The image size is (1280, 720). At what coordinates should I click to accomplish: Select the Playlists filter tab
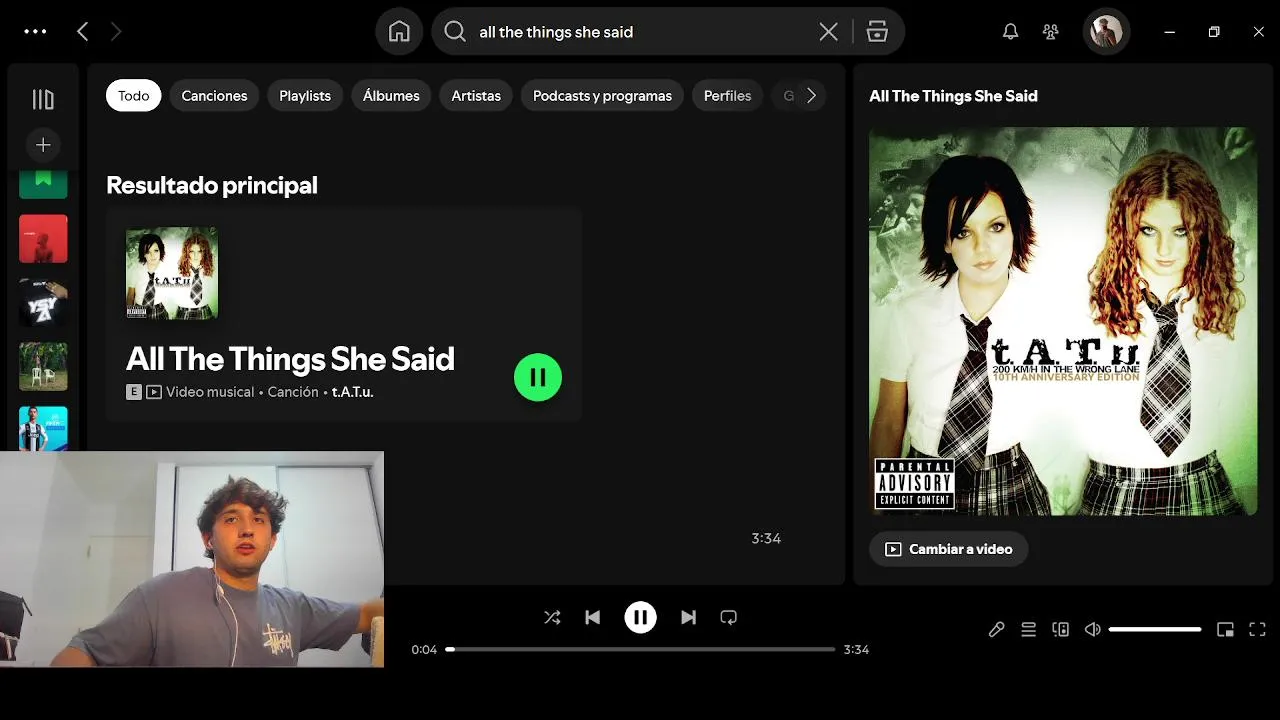pyautogui.click(x=305, y=96)
